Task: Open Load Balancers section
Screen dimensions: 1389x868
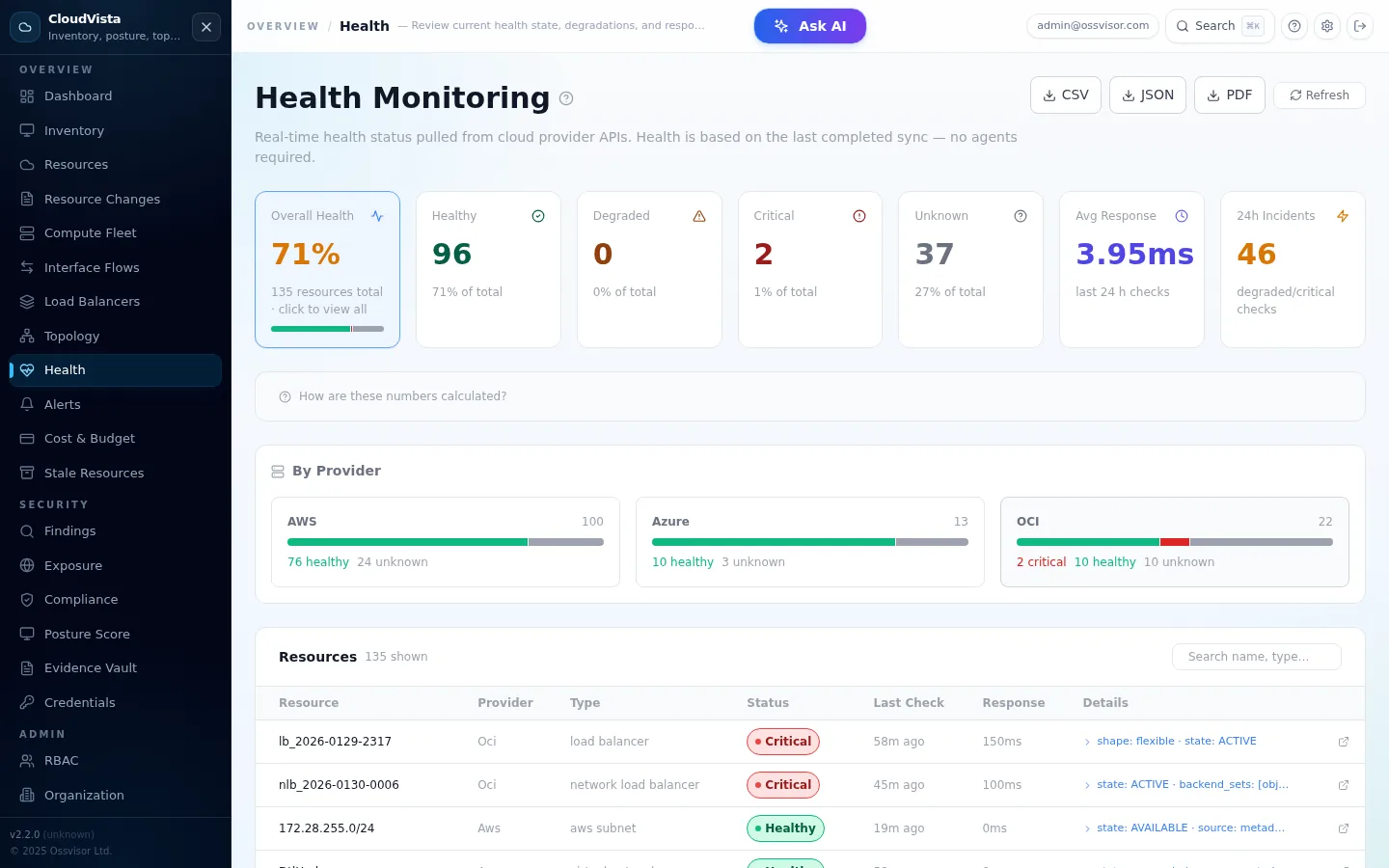Action: tap(116, 302)
